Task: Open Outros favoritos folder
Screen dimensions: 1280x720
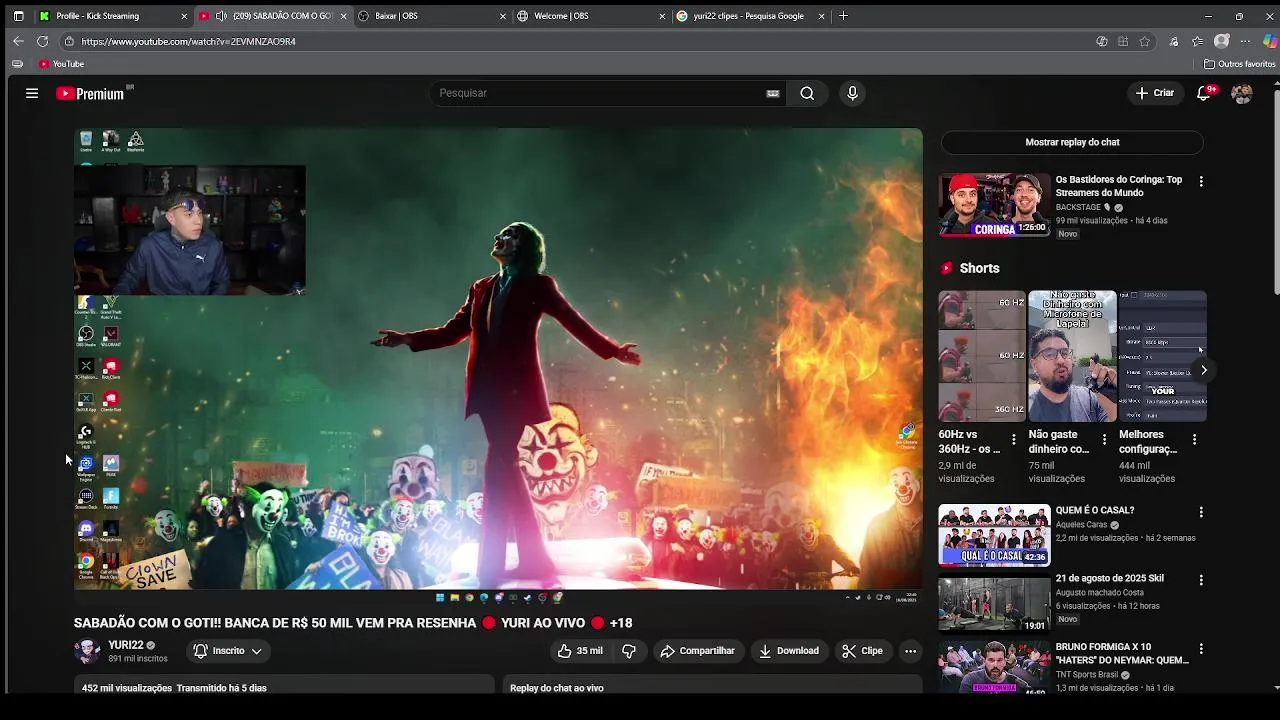Action: tap(1239, 64)
